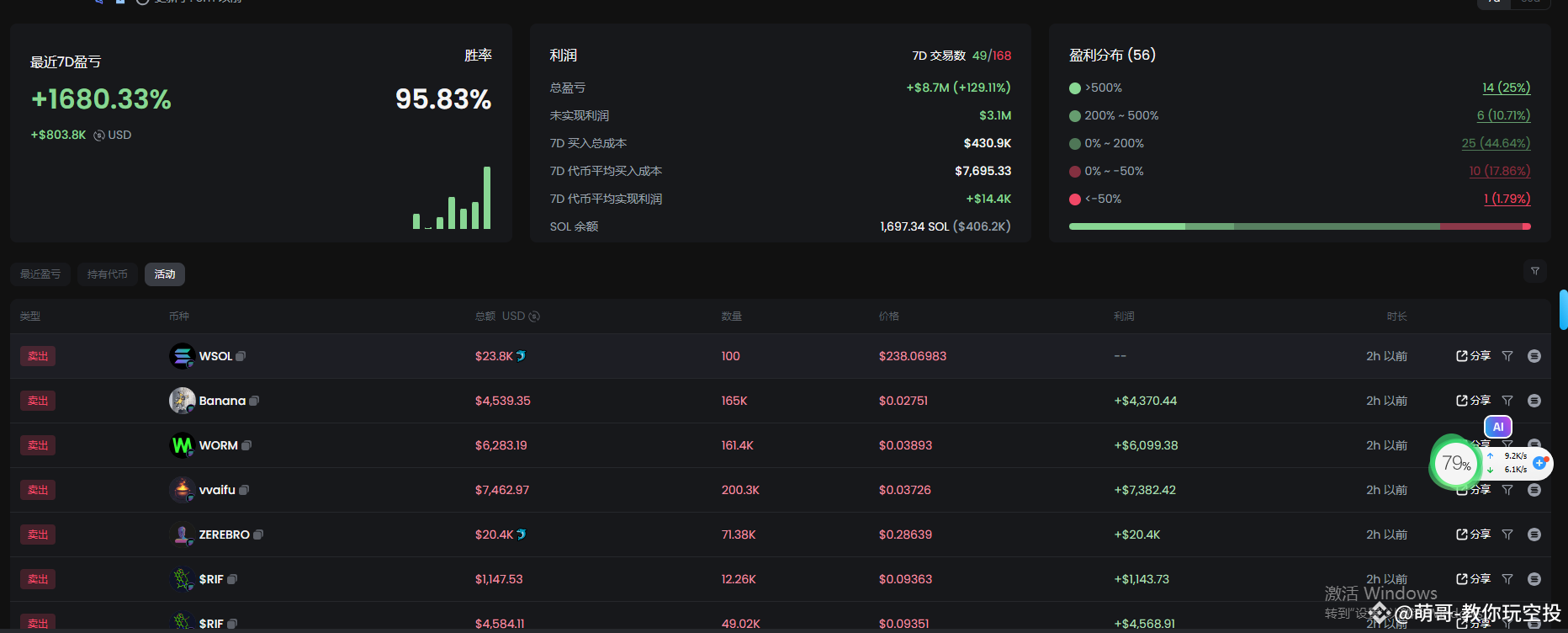Open the 10 (17.86%) loss link
Viewport: 1568px width, 633px height.
1500,171
